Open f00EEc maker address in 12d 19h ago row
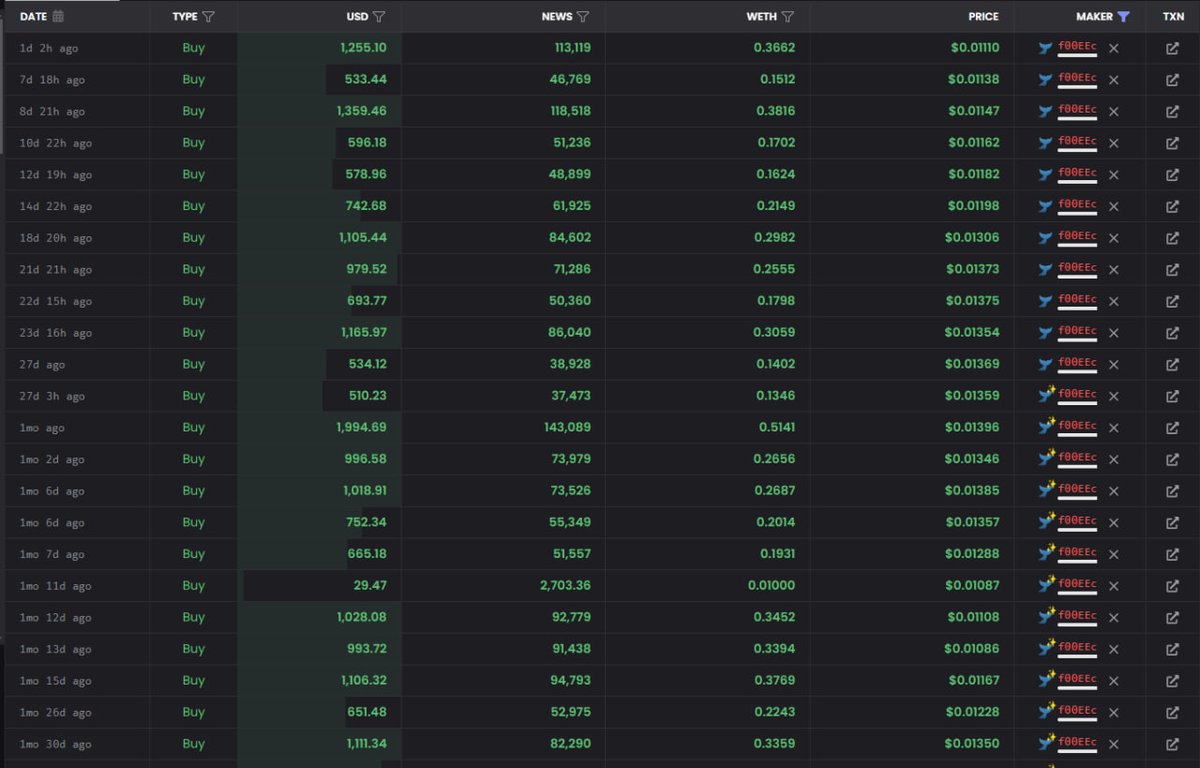 (1077, 174)
